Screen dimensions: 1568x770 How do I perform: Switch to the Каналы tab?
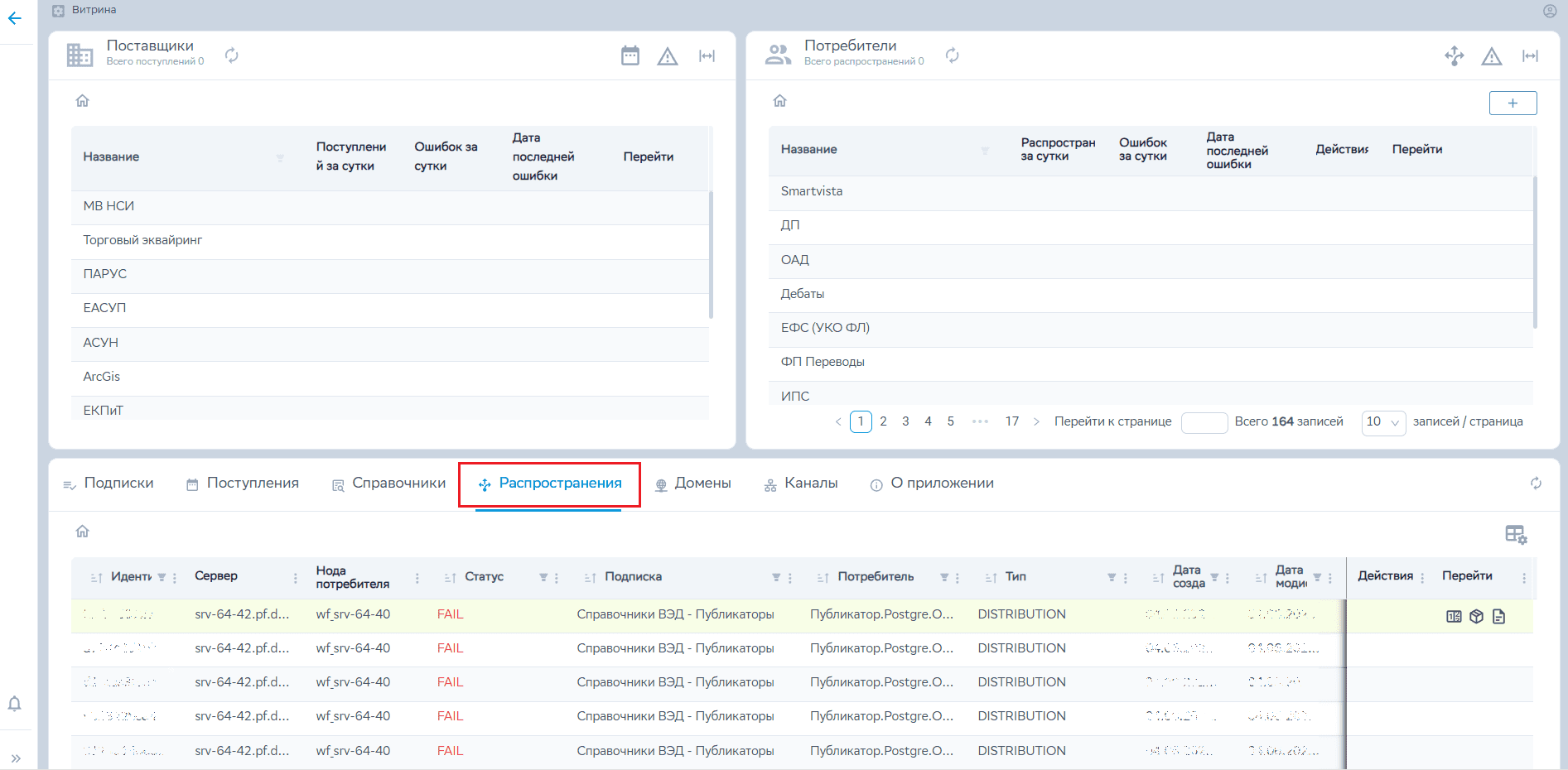pos(801,484)
